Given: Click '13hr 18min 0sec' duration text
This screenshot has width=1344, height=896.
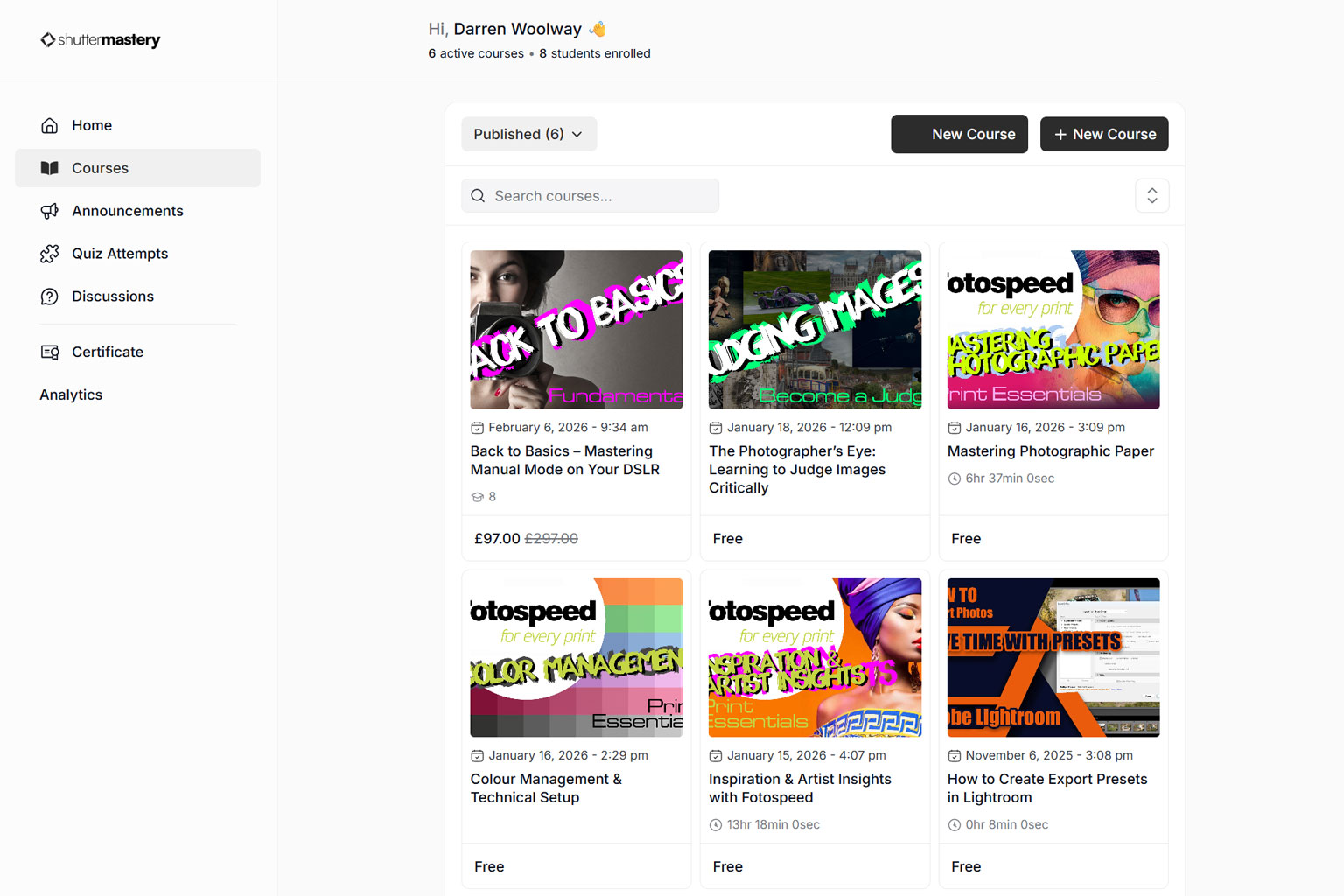Looking at the screenshot, I should (773, 825).
